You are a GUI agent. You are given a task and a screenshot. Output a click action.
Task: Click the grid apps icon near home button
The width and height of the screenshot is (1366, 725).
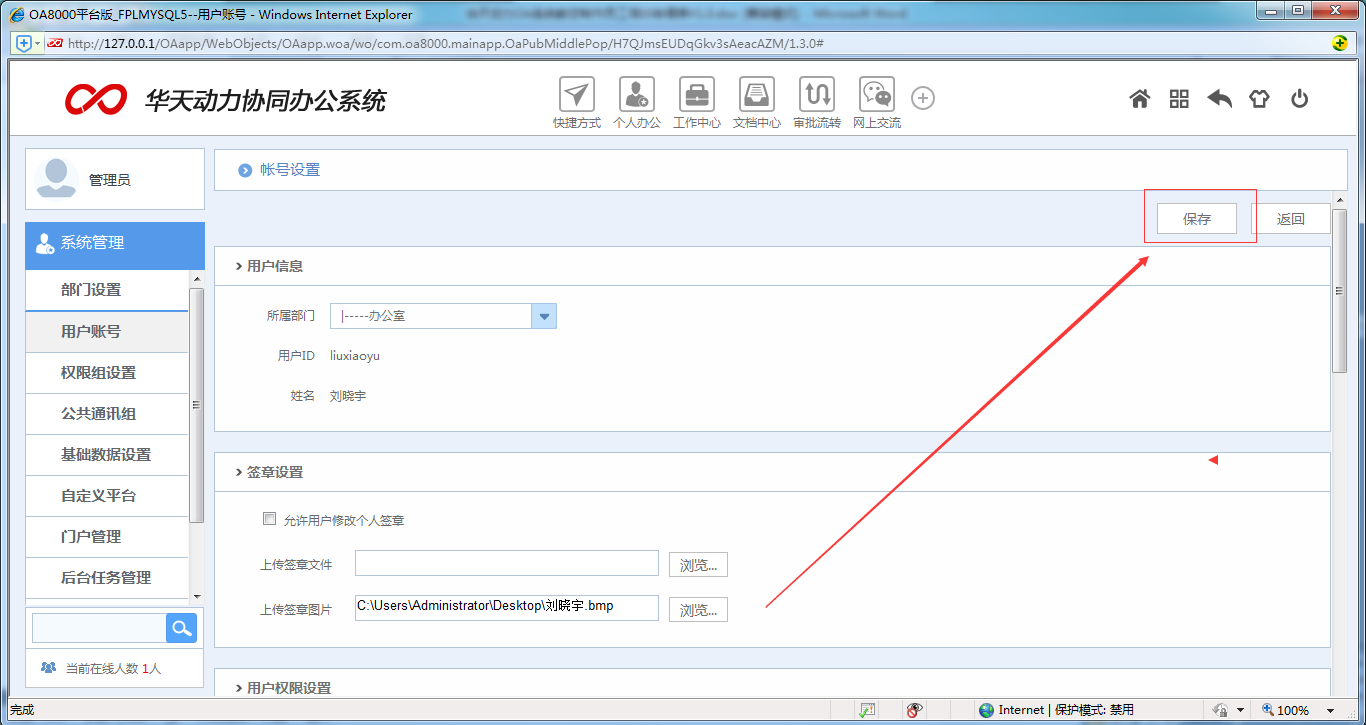pos(1179,98)
